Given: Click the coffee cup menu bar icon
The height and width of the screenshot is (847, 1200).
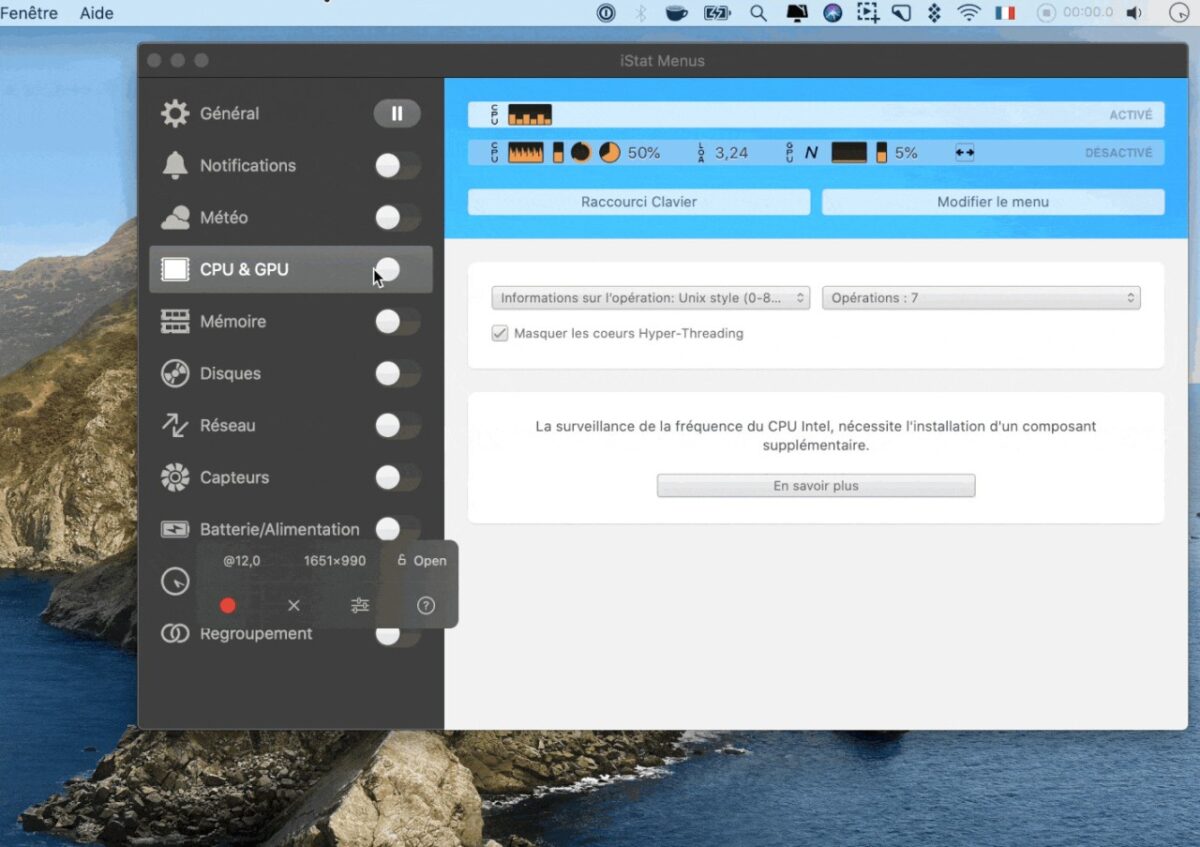Looking at the screenshot, I should point(677,13).
